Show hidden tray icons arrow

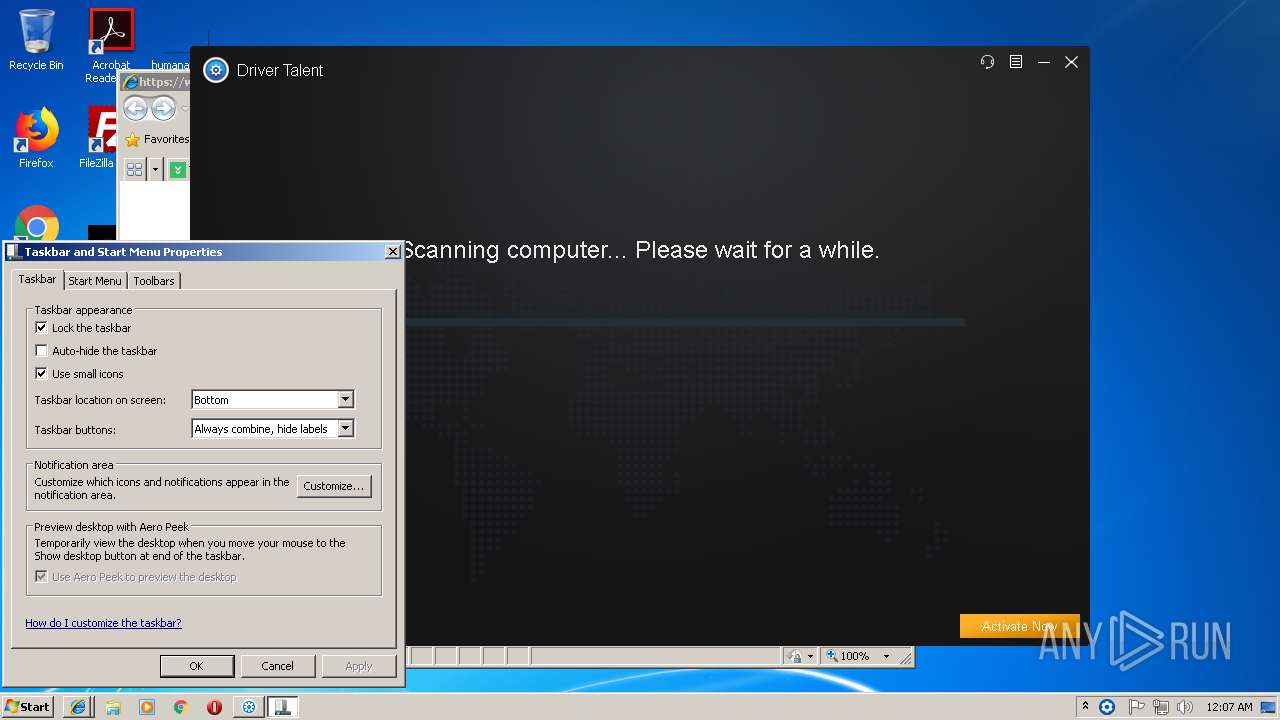coord(1085,707)
